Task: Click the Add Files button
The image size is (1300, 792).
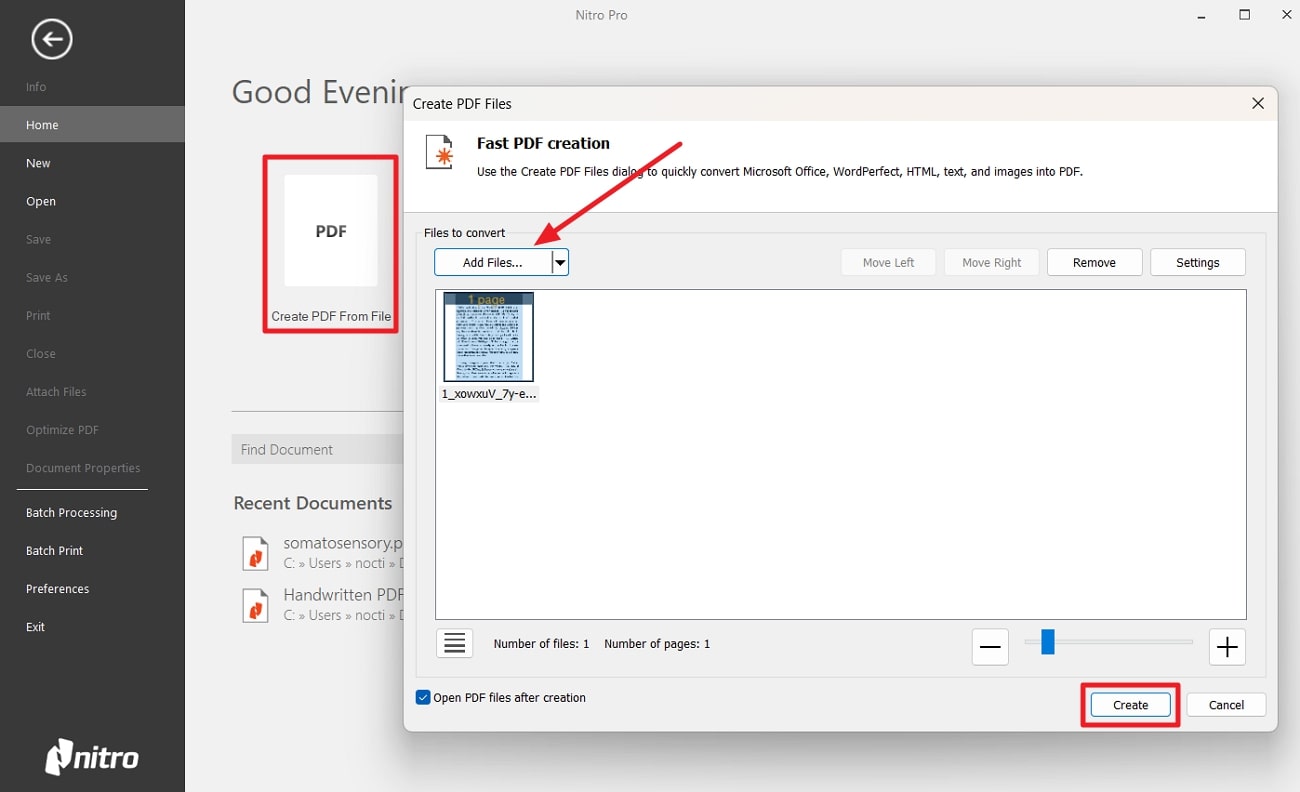Action: pos(493,263)
